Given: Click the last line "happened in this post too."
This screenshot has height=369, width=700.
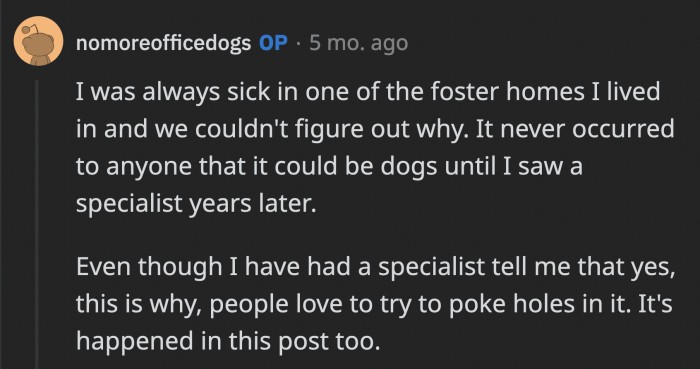Looking at the screenshot, I should pyautogui.click(x=228, y=341).
